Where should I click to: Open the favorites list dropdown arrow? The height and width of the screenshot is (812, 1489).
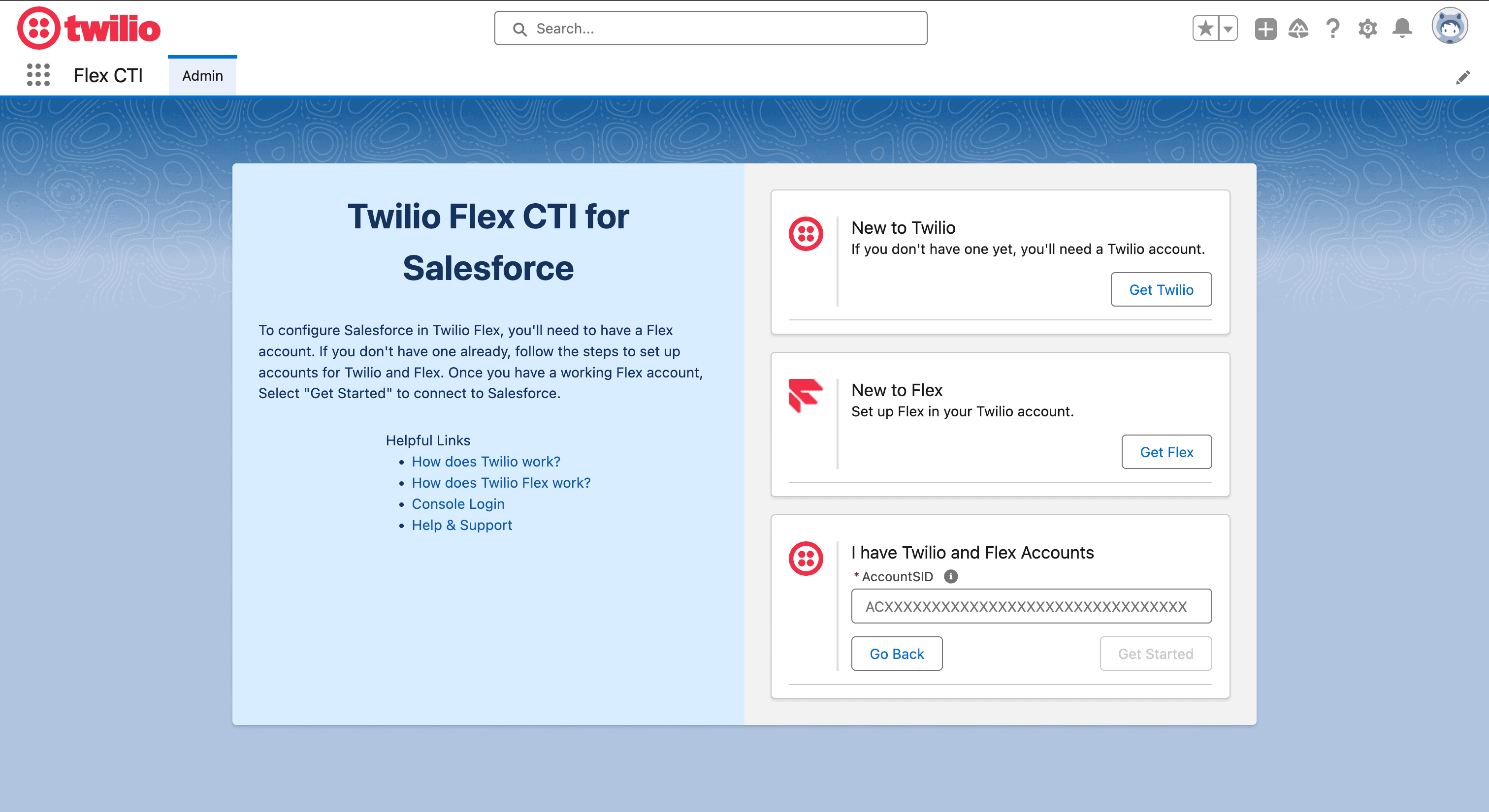tap(1228, 29)
